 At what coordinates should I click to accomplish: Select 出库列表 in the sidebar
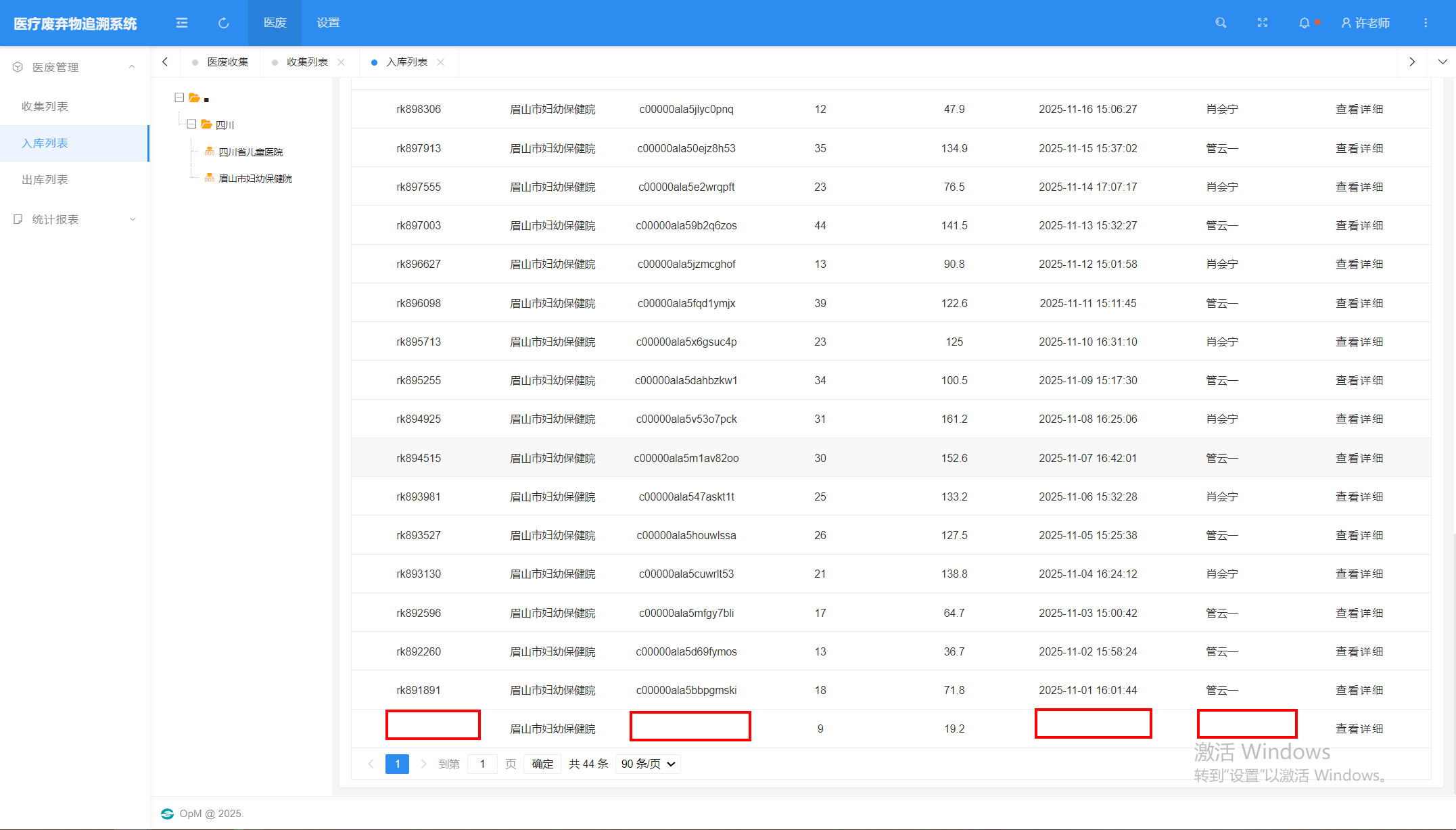[x=45, y=179]
